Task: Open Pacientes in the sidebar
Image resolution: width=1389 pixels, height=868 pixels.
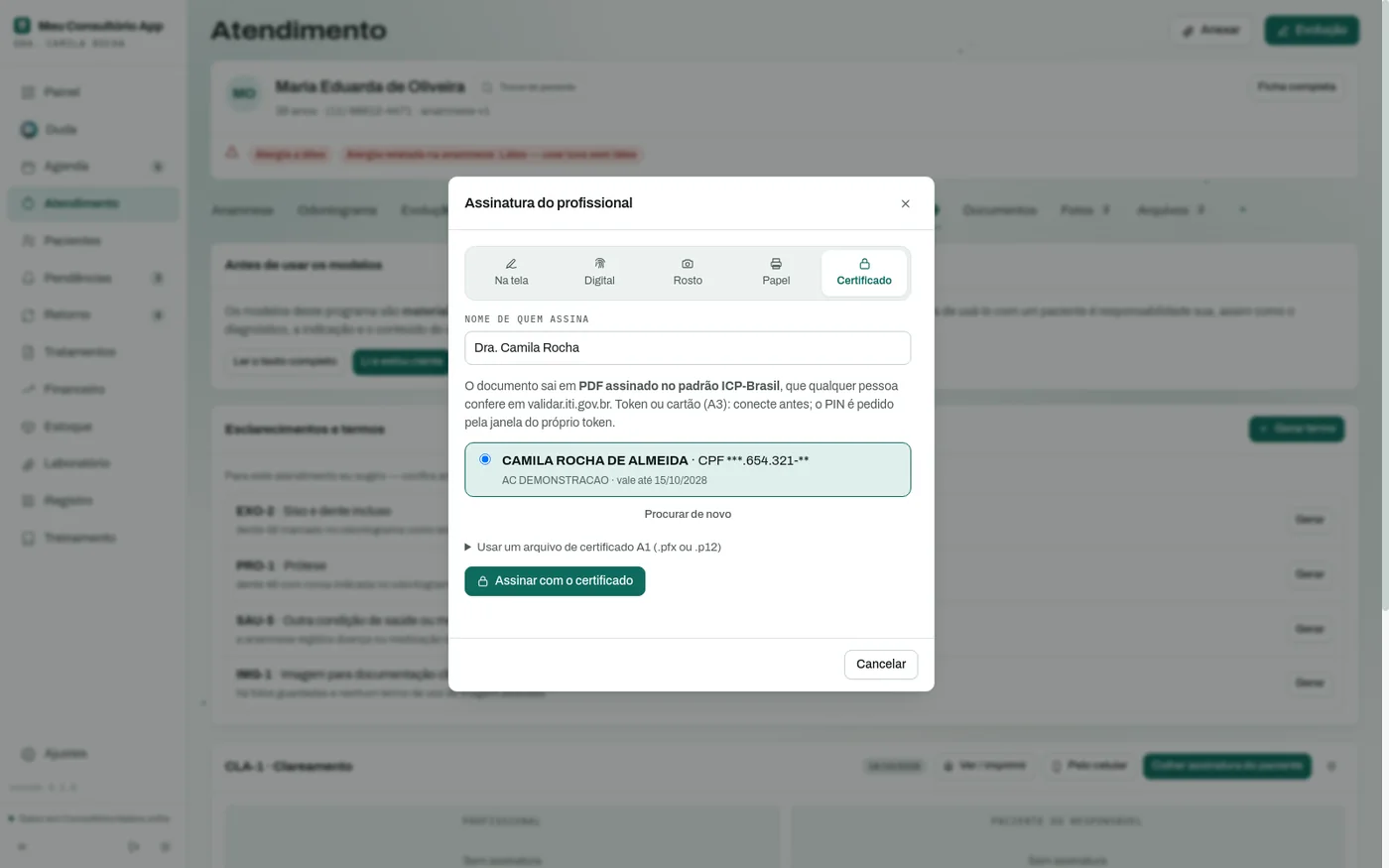Action: [x=93, y=240]
